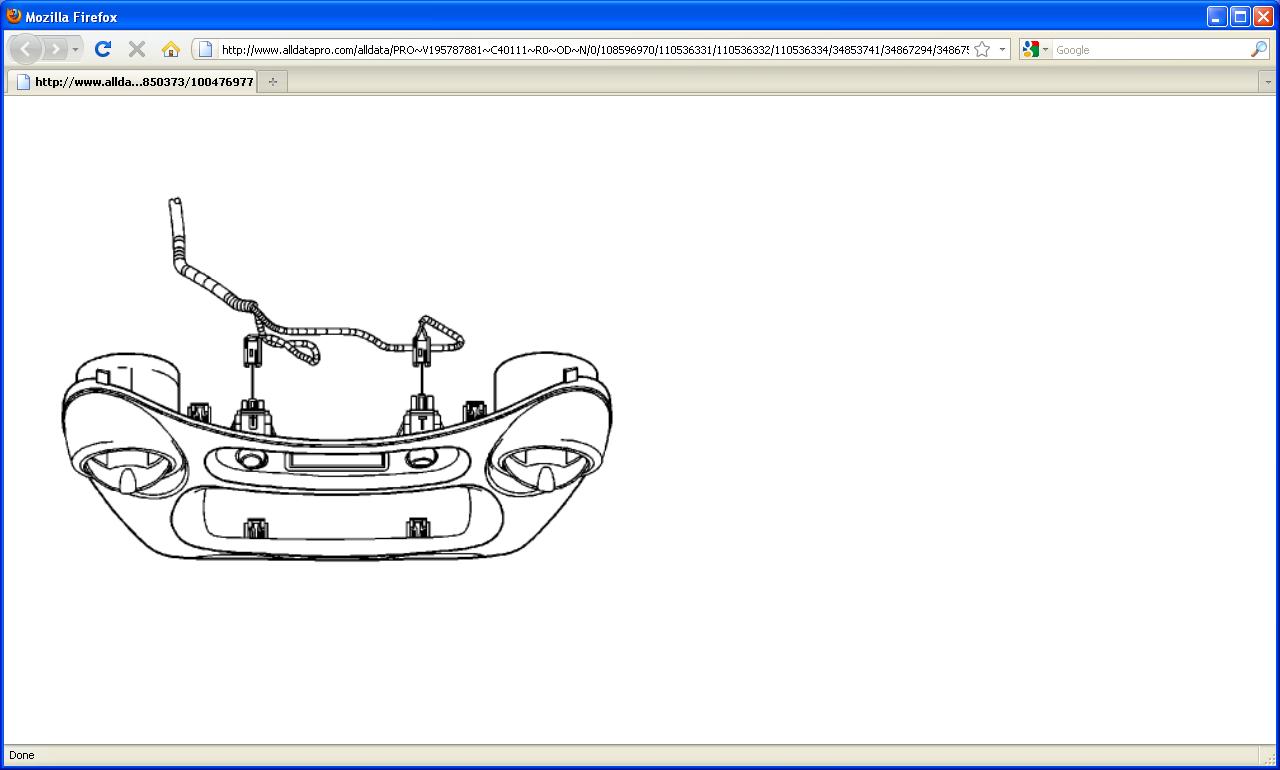Image resolution: width=1280 pixels, height=770 pixels.
Task: Minimize the Mozilla Firefox window
Action: tap(1217, 16)
